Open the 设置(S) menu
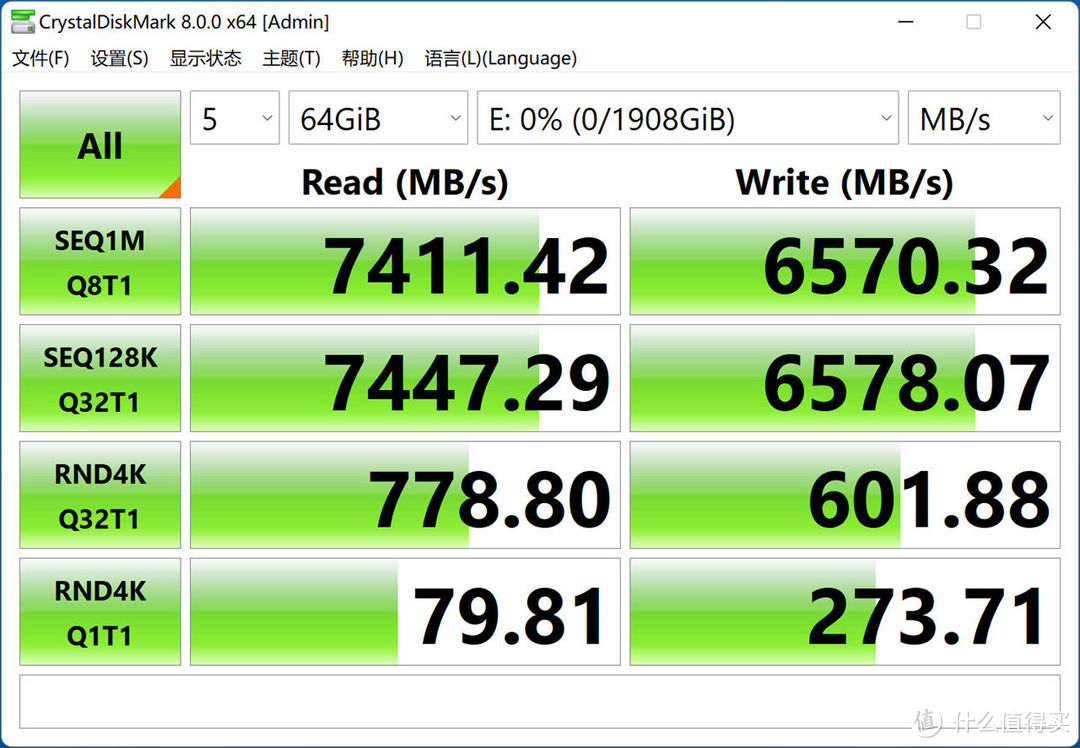Screen dimensions: 1080x748 [119, 58]
